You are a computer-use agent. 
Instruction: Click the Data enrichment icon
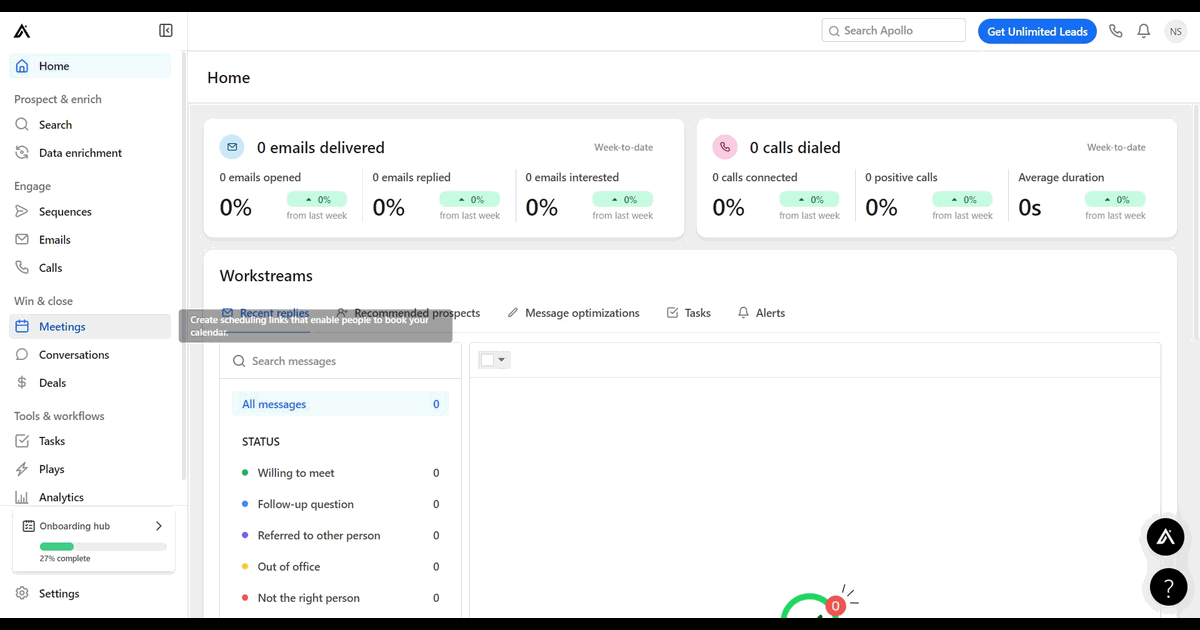[22, 153]
